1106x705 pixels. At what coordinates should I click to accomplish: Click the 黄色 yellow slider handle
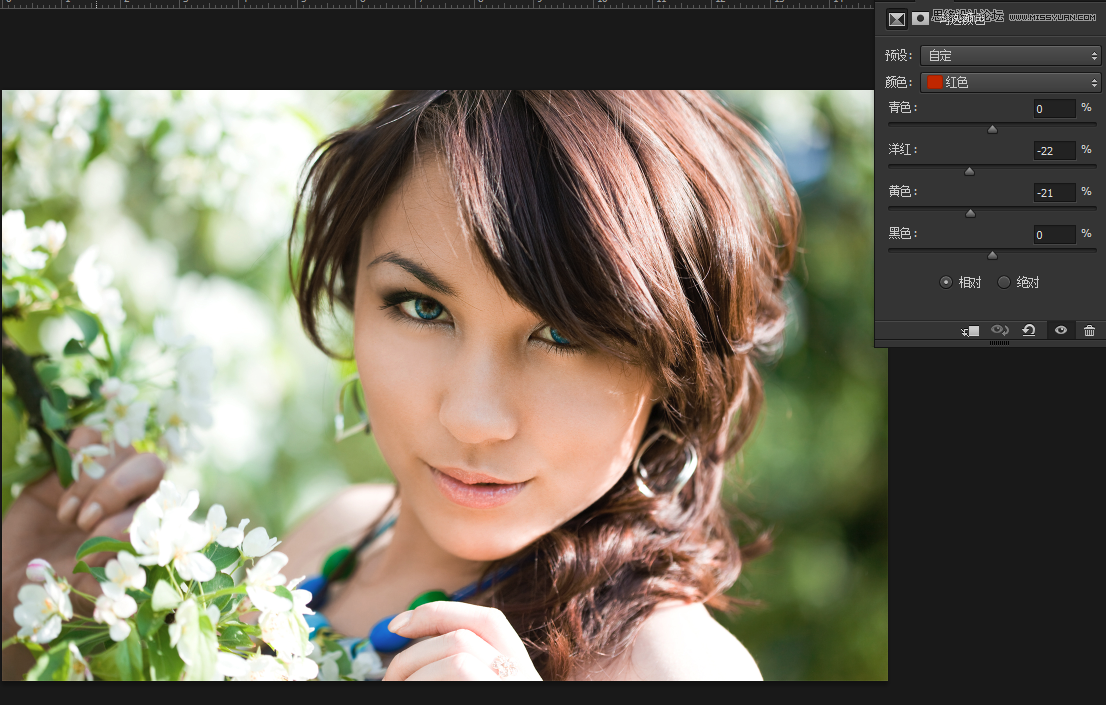pos(971,213)
